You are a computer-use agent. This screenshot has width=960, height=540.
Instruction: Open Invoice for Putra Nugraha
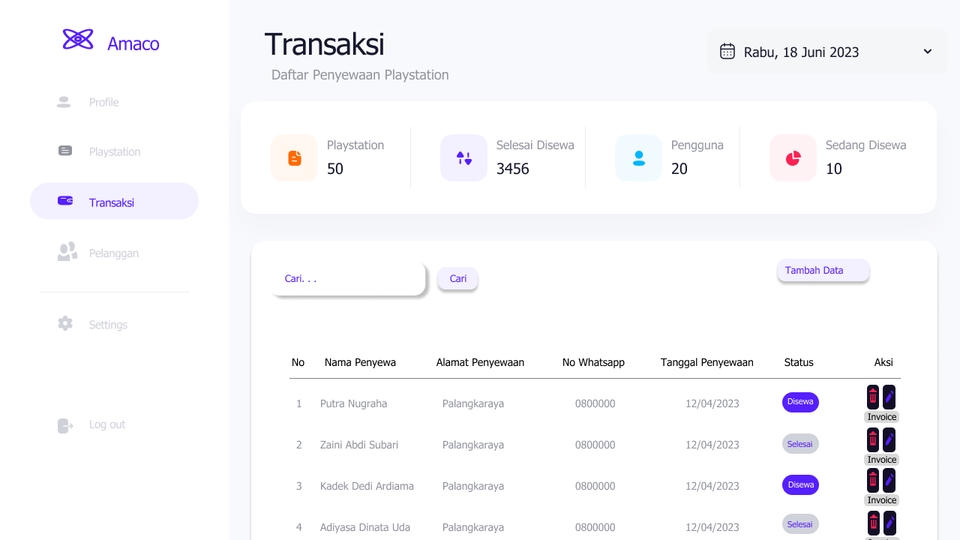(882, 417)
